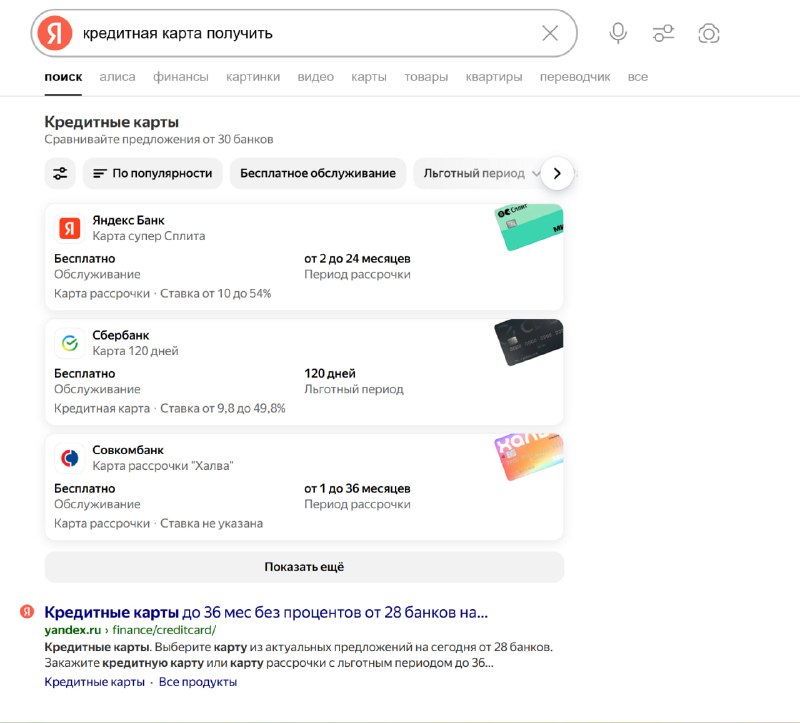Image resolution: width=800 pixels, height=723 pixels.
Task: Click 'Ставка от 10 до 54%' text
Action: (216, 294)
